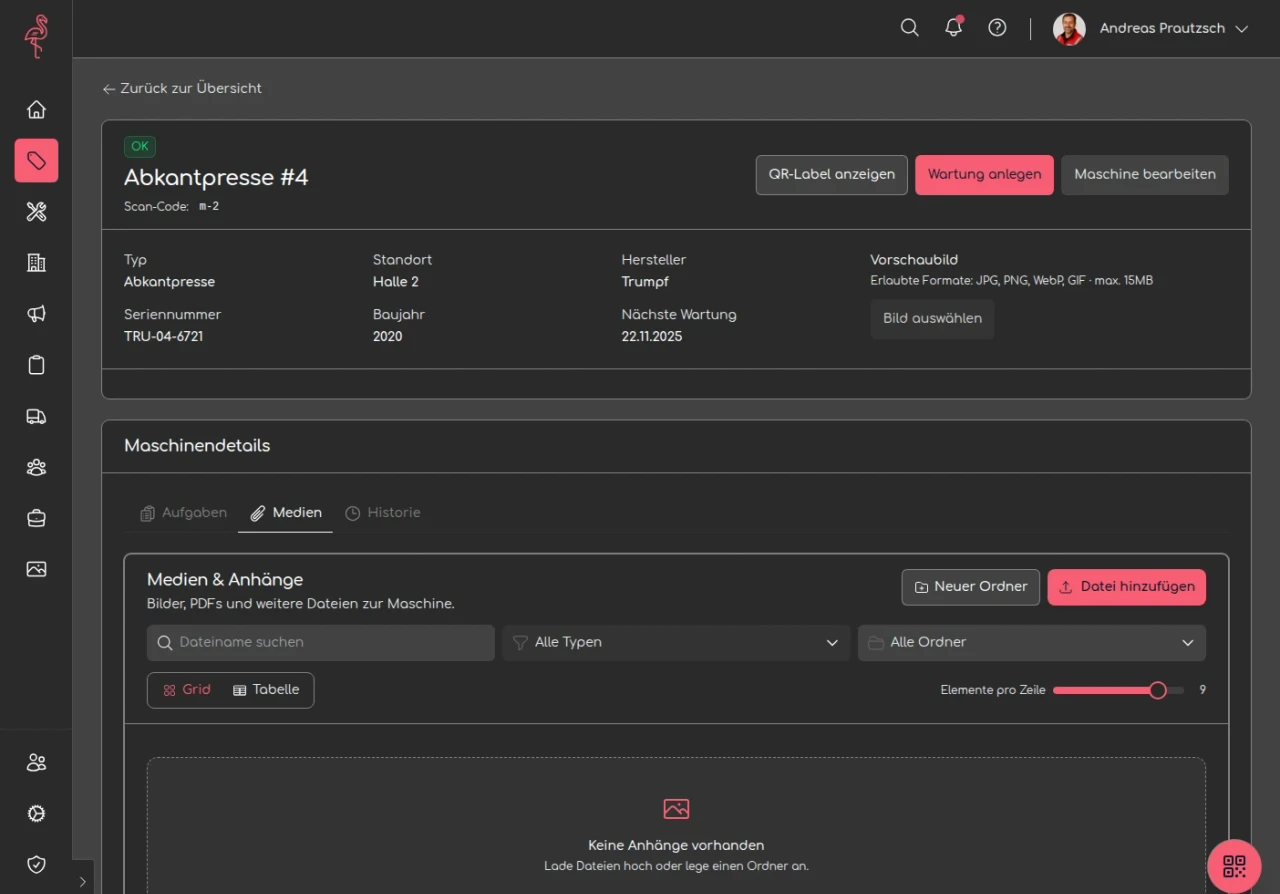The image size is (1280, 894).
Task: Open the picture icon in the sidebar
Action: [x=36, y=569]
